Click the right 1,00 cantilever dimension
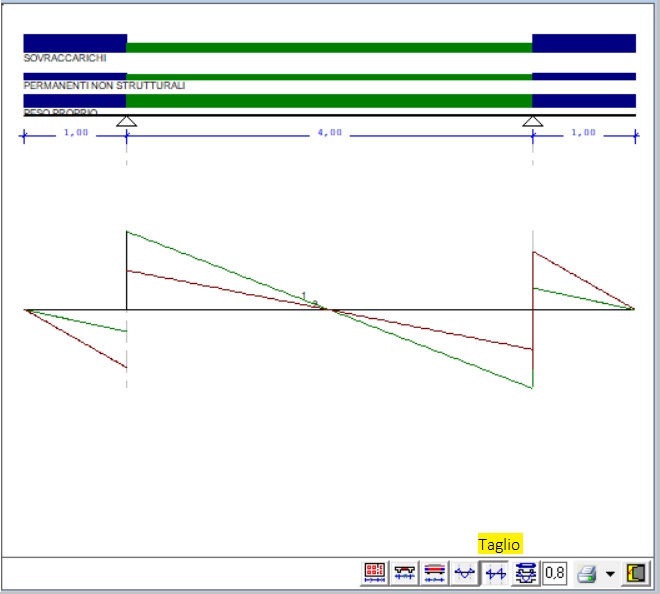660x594 pixels. 583,133
